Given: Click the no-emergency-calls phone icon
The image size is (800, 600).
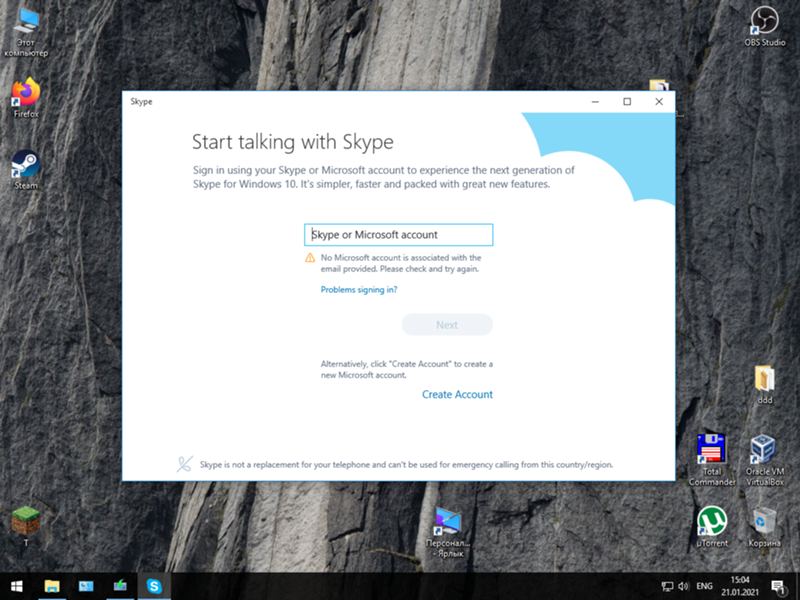Looking at the screenshot, I should (184, 464).
